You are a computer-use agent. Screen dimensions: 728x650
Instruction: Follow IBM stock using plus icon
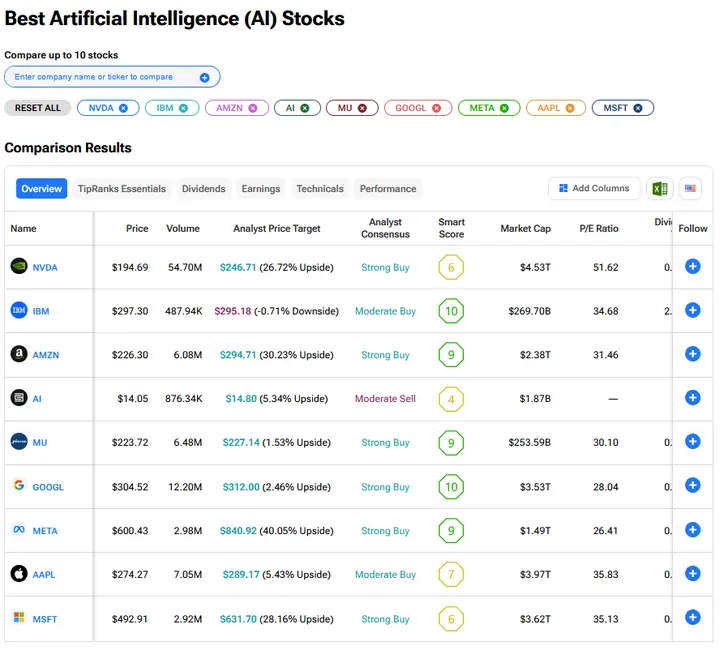point(692,310)
